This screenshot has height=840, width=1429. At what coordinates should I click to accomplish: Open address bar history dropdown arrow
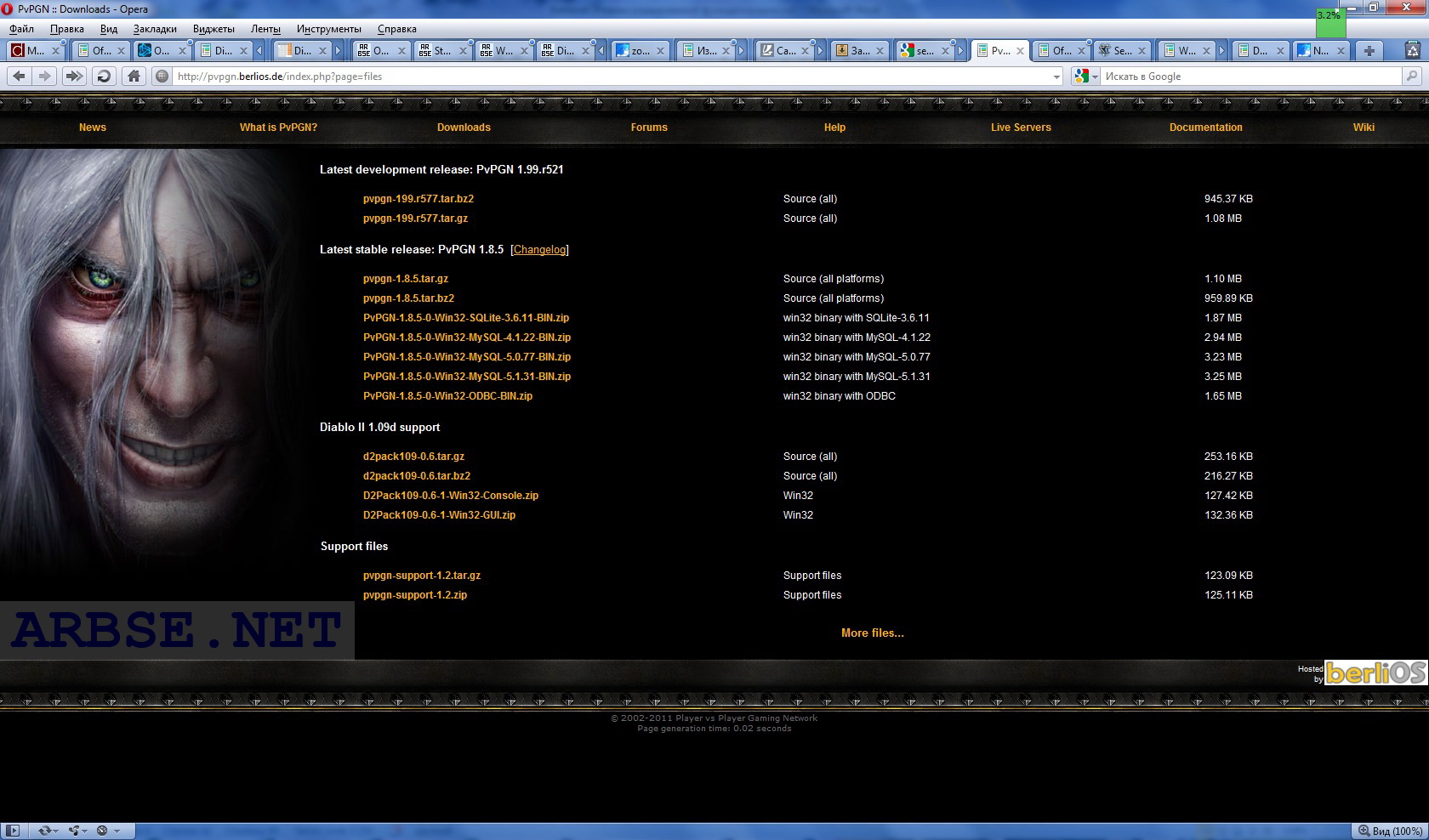(x=1056, y=77)
